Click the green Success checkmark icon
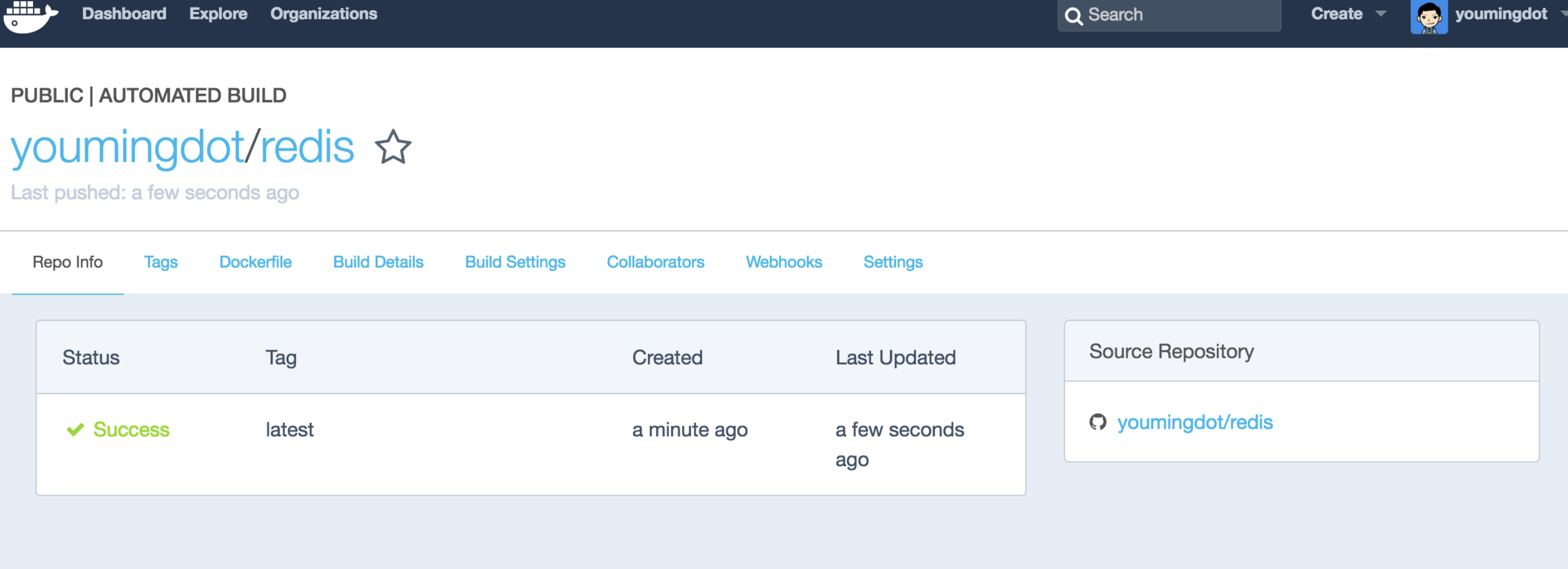Screen dimensions: 1568x569 pyautogui.click(x=76, y=430)
